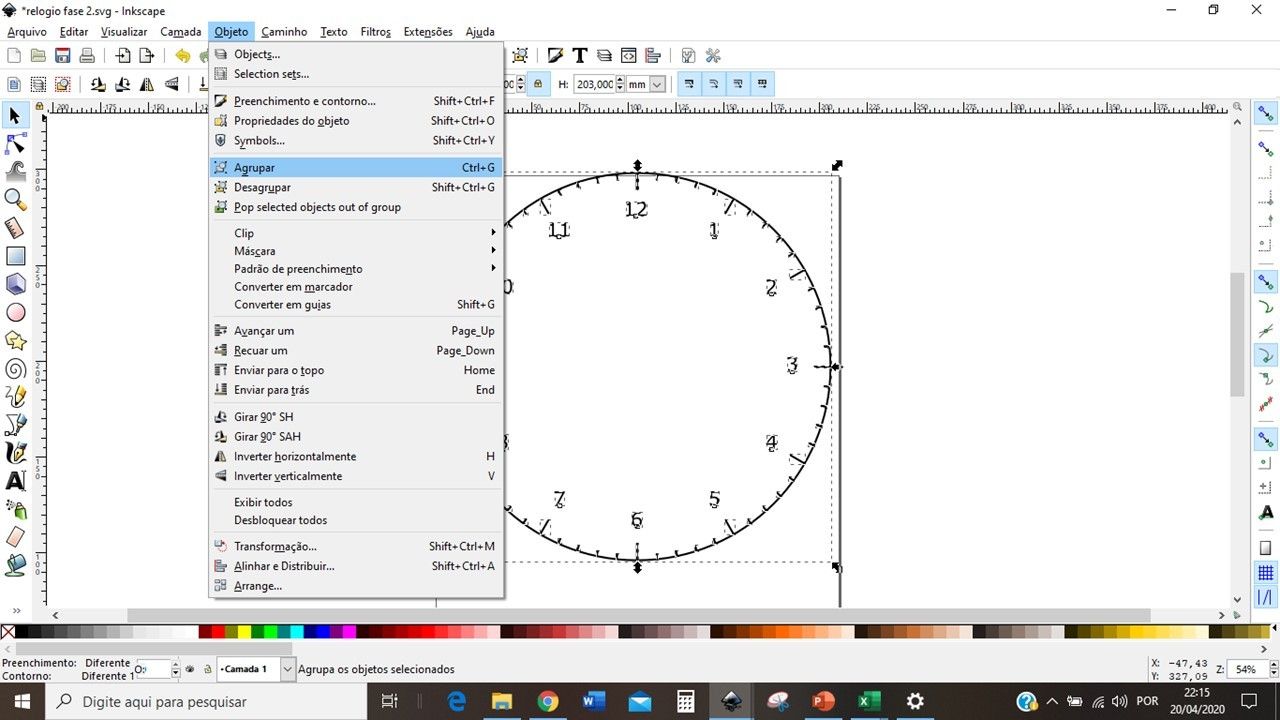Viewport: 1280px width, 720px height.
Task: Open the Caminho menu
Action: point(285,32)
